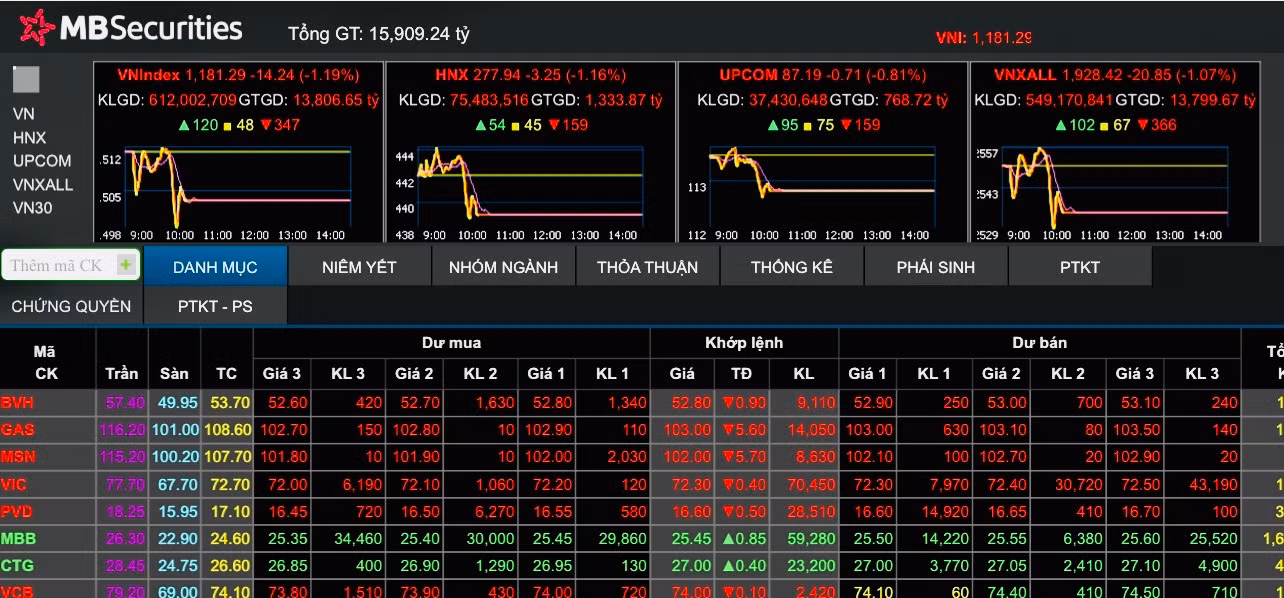The image size is (1284, 598).
Task: Click the UPCOM chart thumbnail
Action: [822, 192]
